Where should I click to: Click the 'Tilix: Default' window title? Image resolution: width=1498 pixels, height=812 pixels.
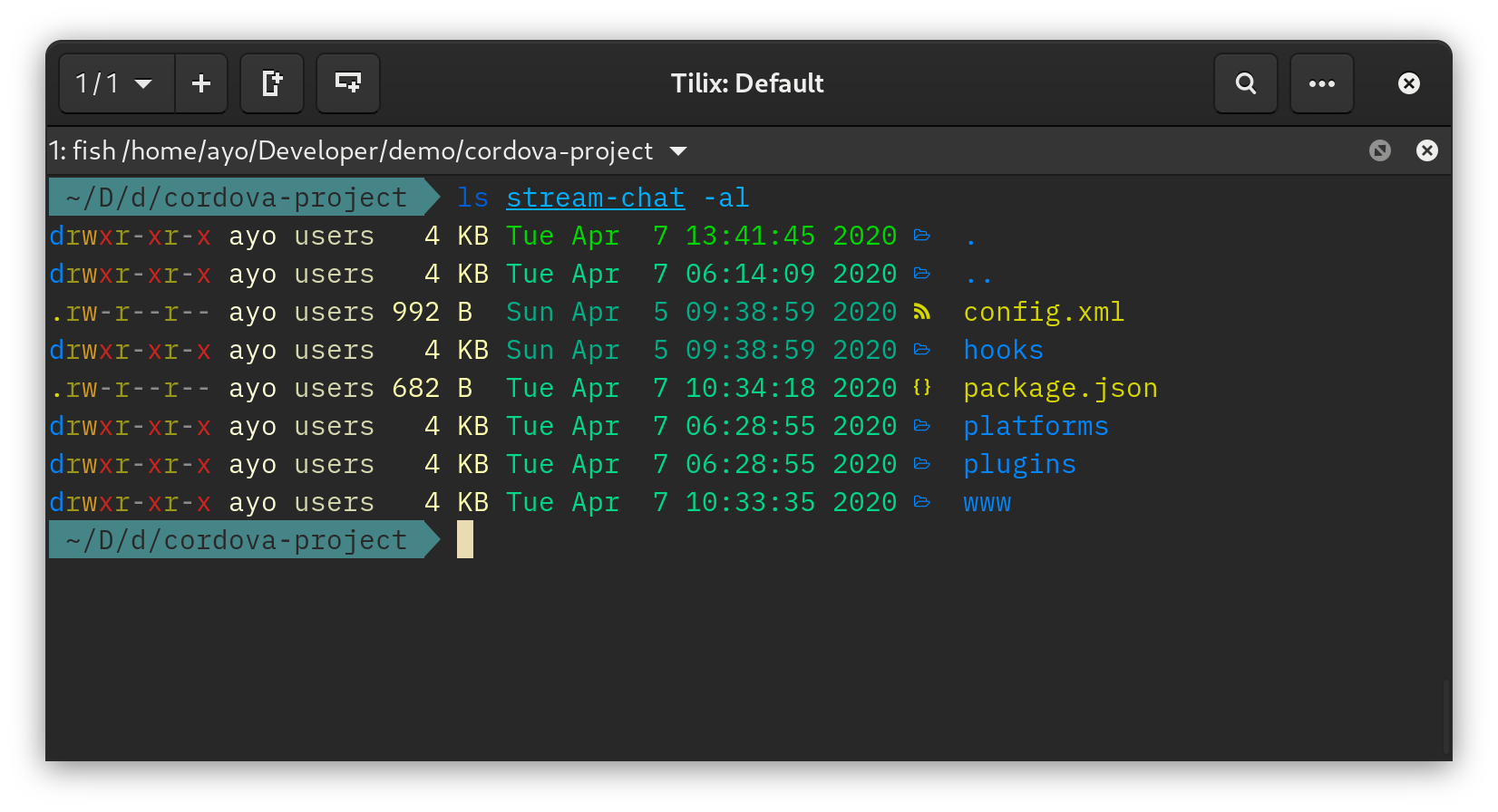[x=747, y=83]
